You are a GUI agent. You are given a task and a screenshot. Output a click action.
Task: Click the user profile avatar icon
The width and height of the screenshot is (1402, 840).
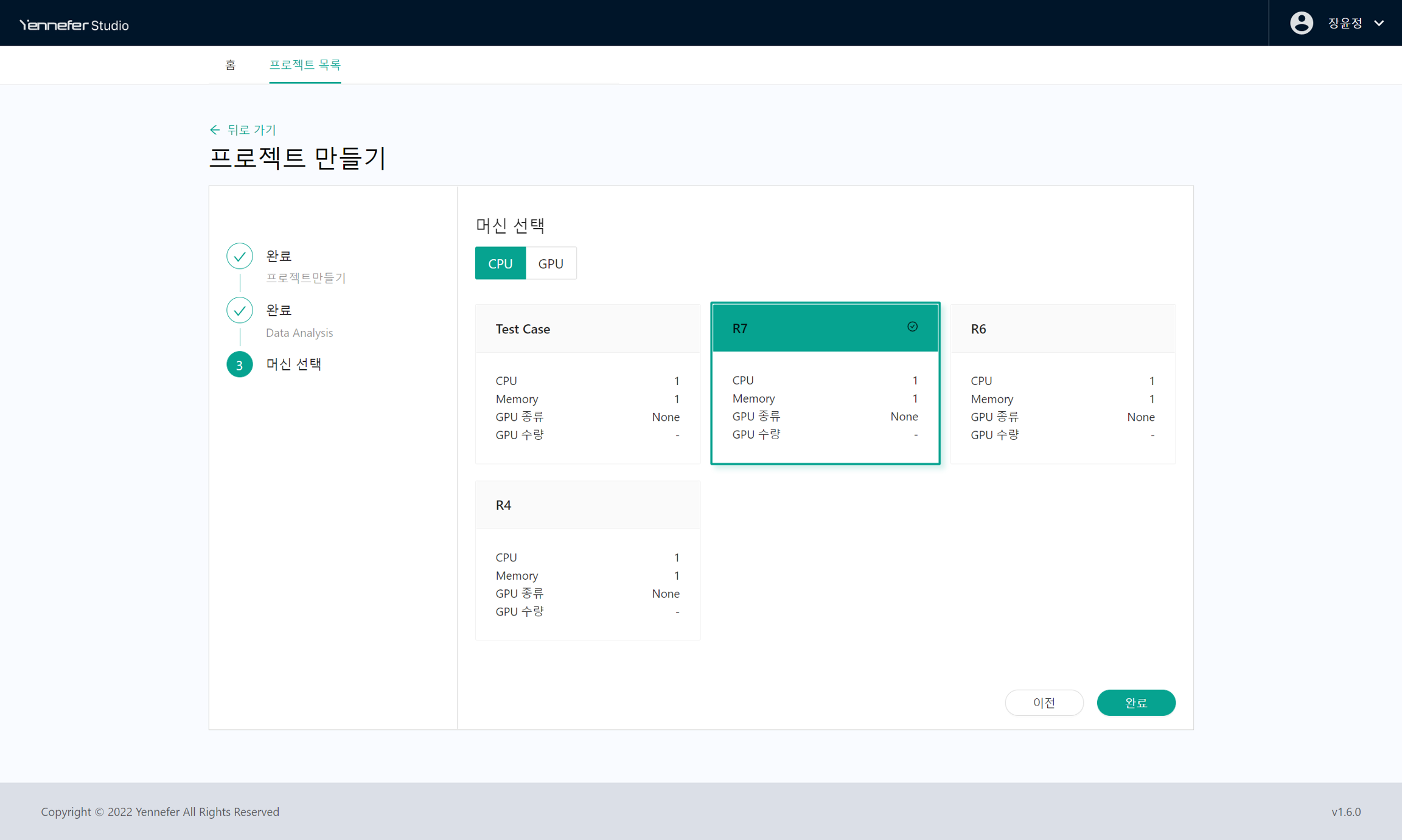coord(1301,23)
